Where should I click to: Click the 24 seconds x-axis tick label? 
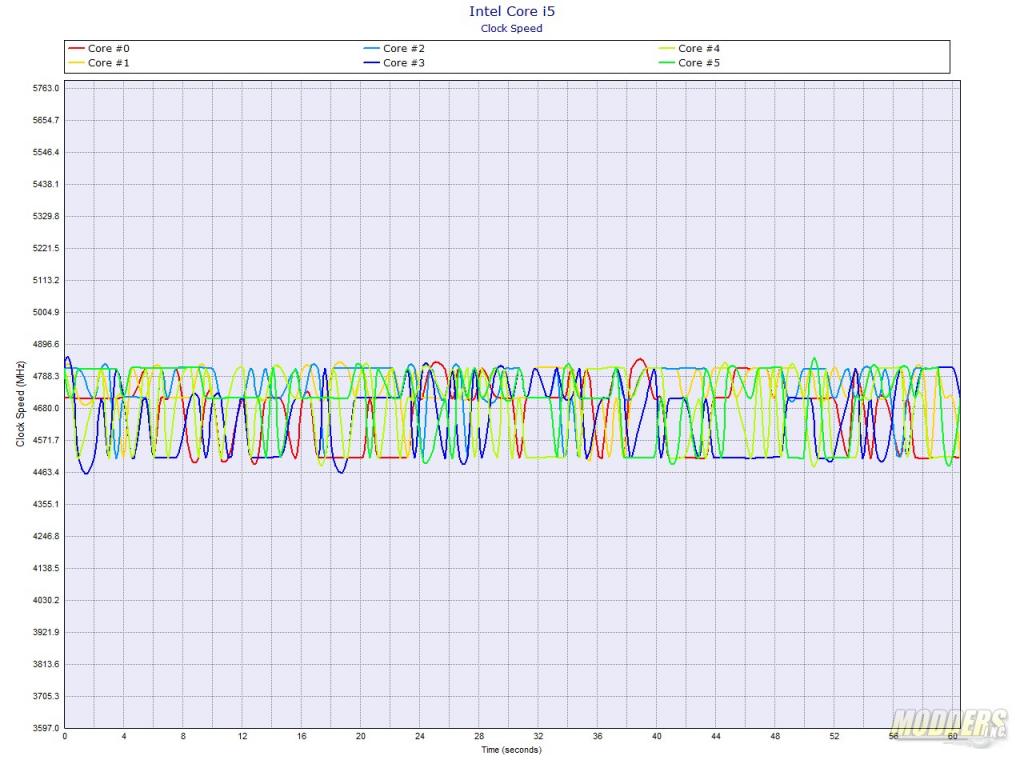420,736
